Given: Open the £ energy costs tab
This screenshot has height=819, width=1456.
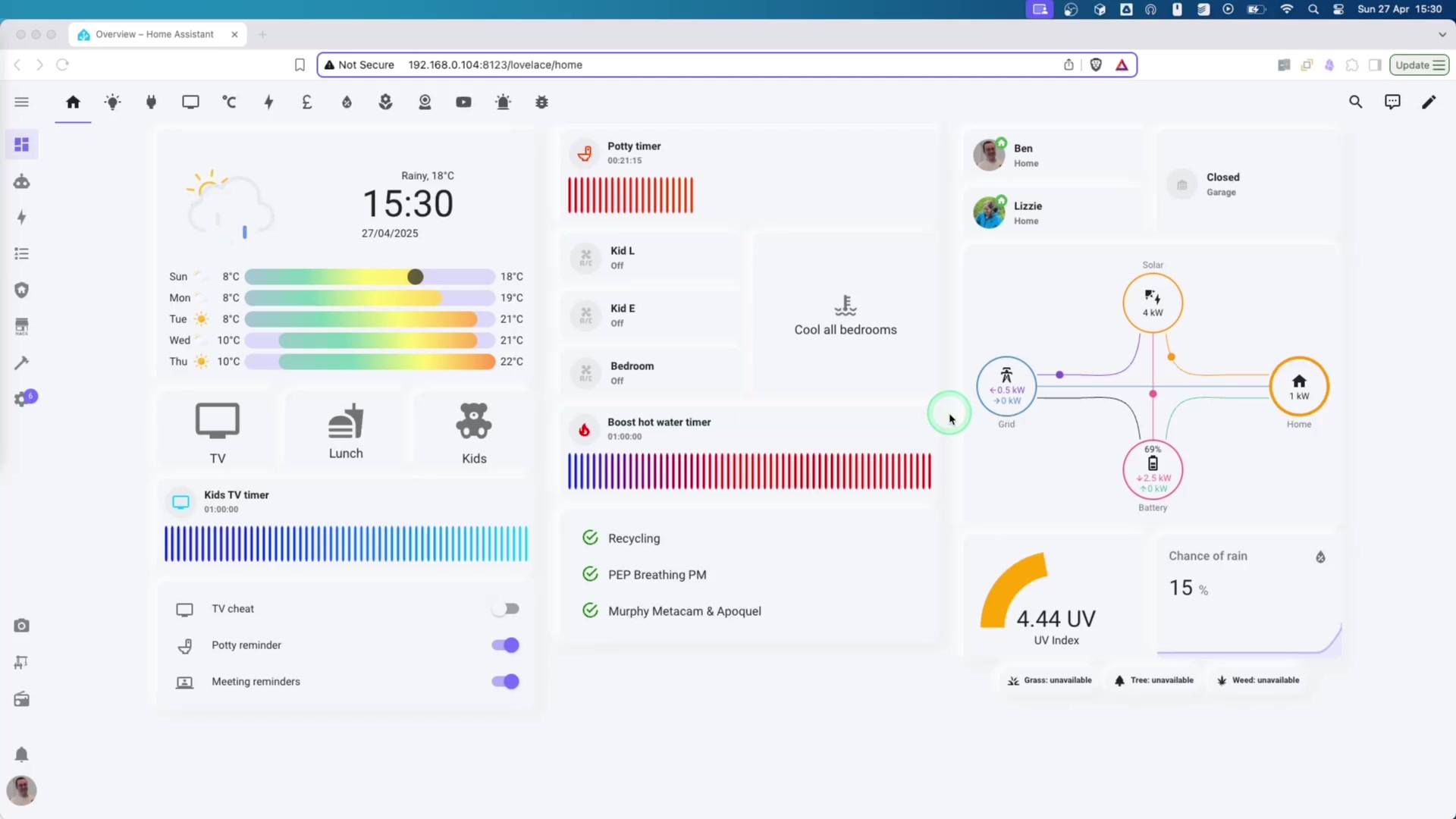Looking at the screenshot, I should point(307,102).
